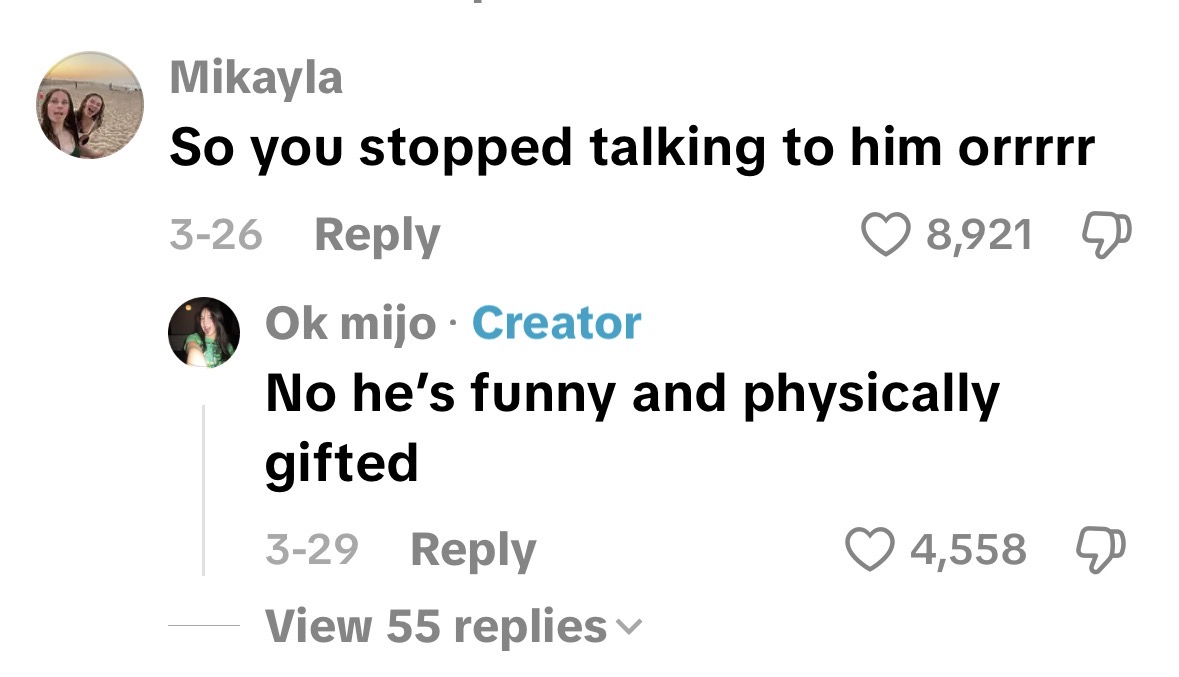
Task: Like Ok mijo's reply with heart icon
Action: [869, 549]
